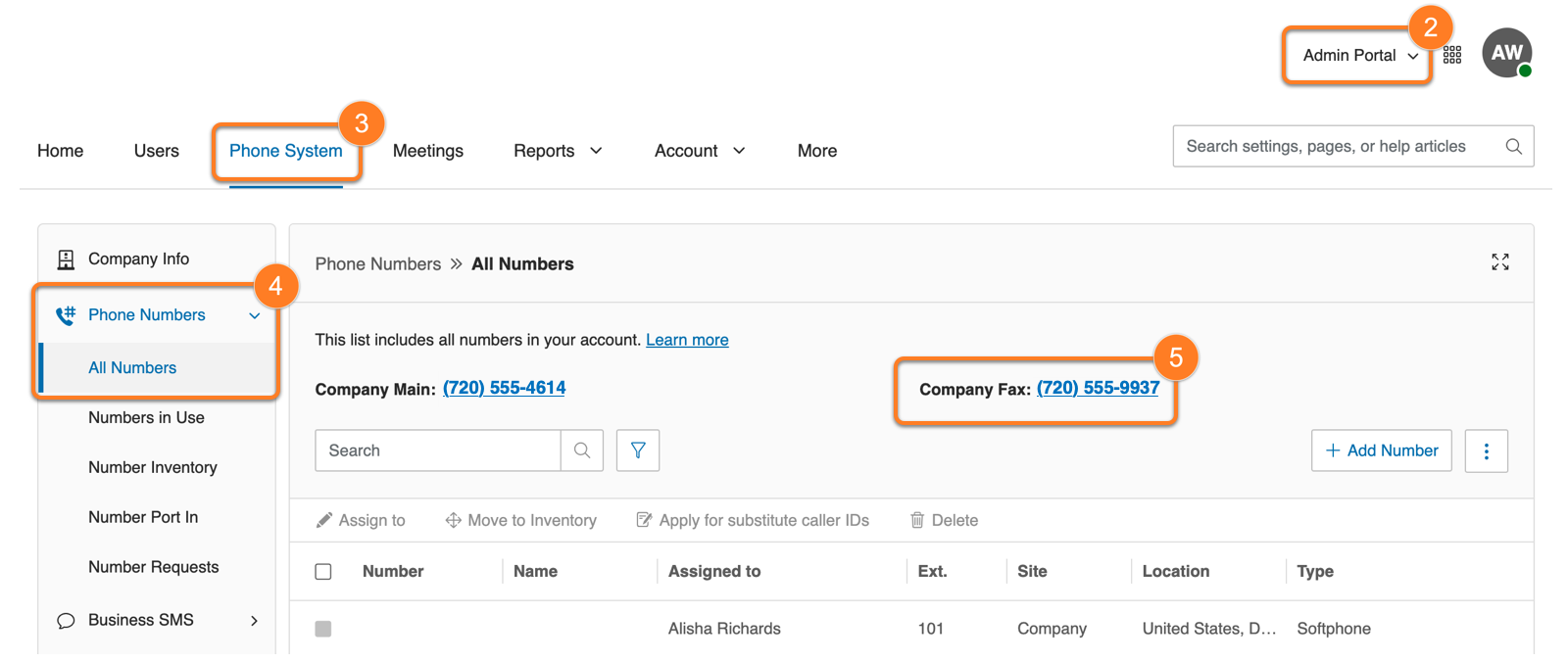The height and width of the screenshot is (662, 1568).
Task: Open the Admin Portal dropdown
Action: pyautogui.click(x=1358, y=56)
